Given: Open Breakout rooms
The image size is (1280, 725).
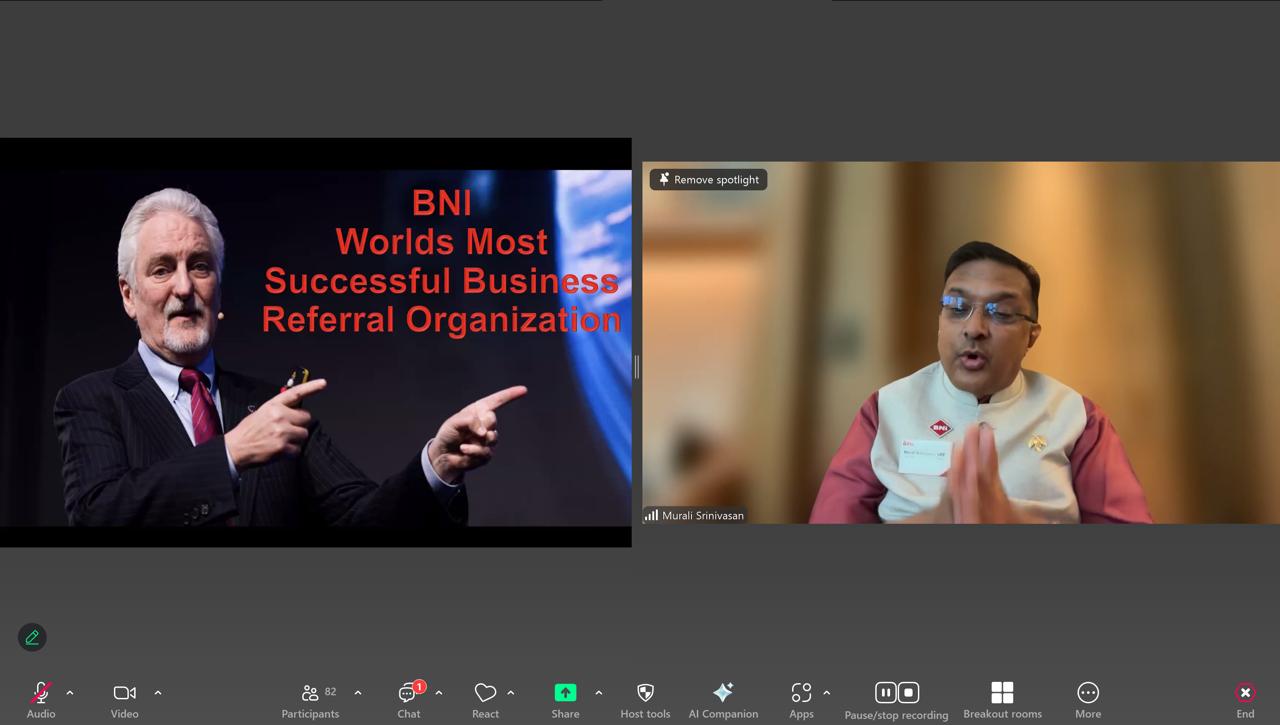Looking at the screenshot, I should click(1002, 700).
